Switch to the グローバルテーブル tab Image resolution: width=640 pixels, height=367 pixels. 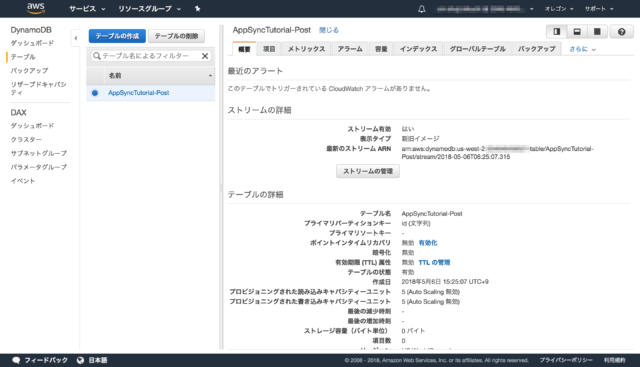(478, 49)
